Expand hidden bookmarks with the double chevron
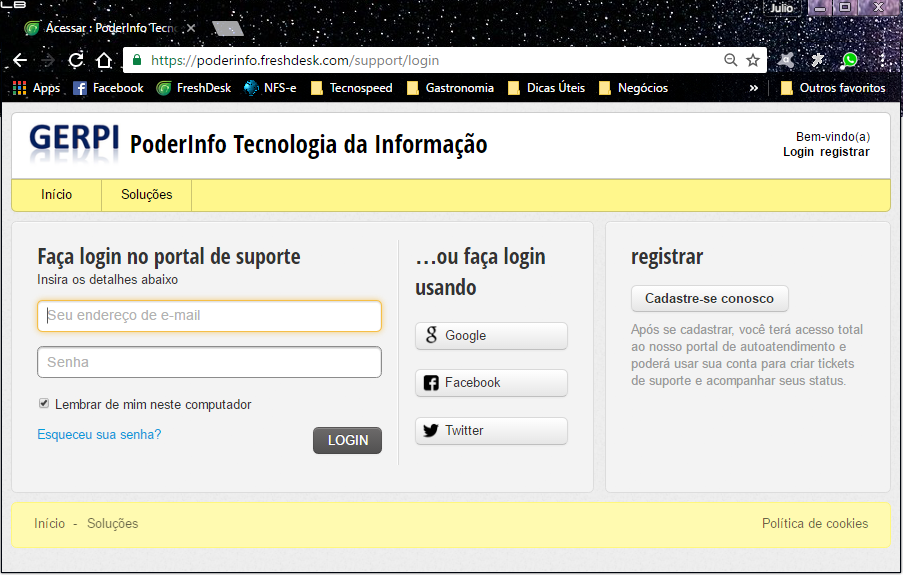The width and height of the screenshot is (903, 575). tap(753, 88)
